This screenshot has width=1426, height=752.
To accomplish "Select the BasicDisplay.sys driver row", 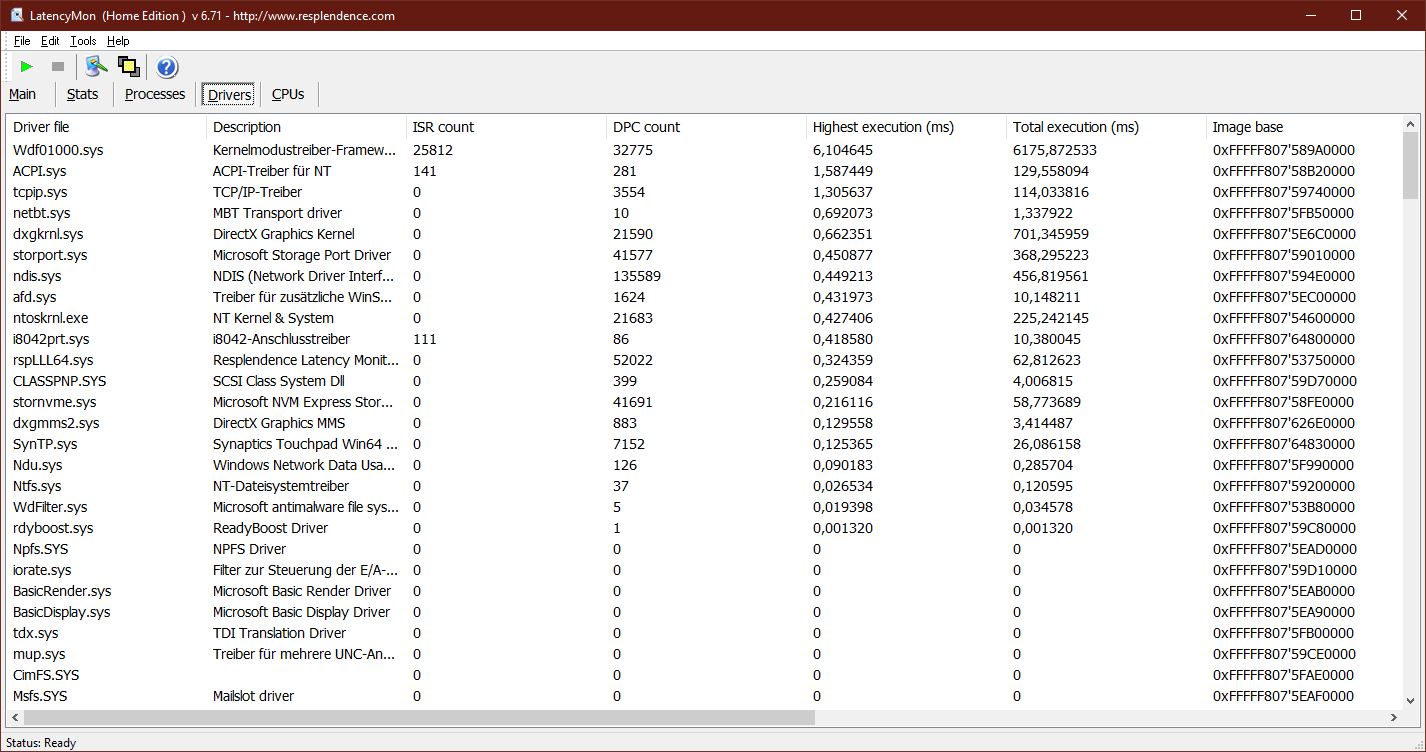I will click(704, 612).
